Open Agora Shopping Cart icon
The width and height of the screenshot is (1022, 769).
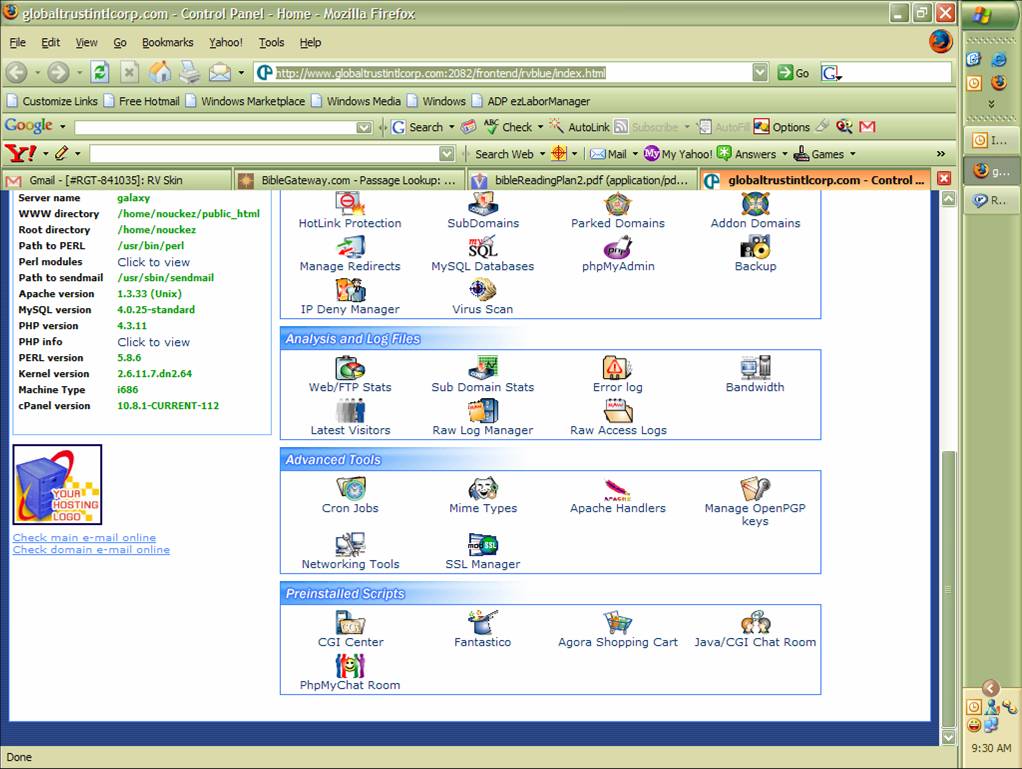(x=617, y=623)
